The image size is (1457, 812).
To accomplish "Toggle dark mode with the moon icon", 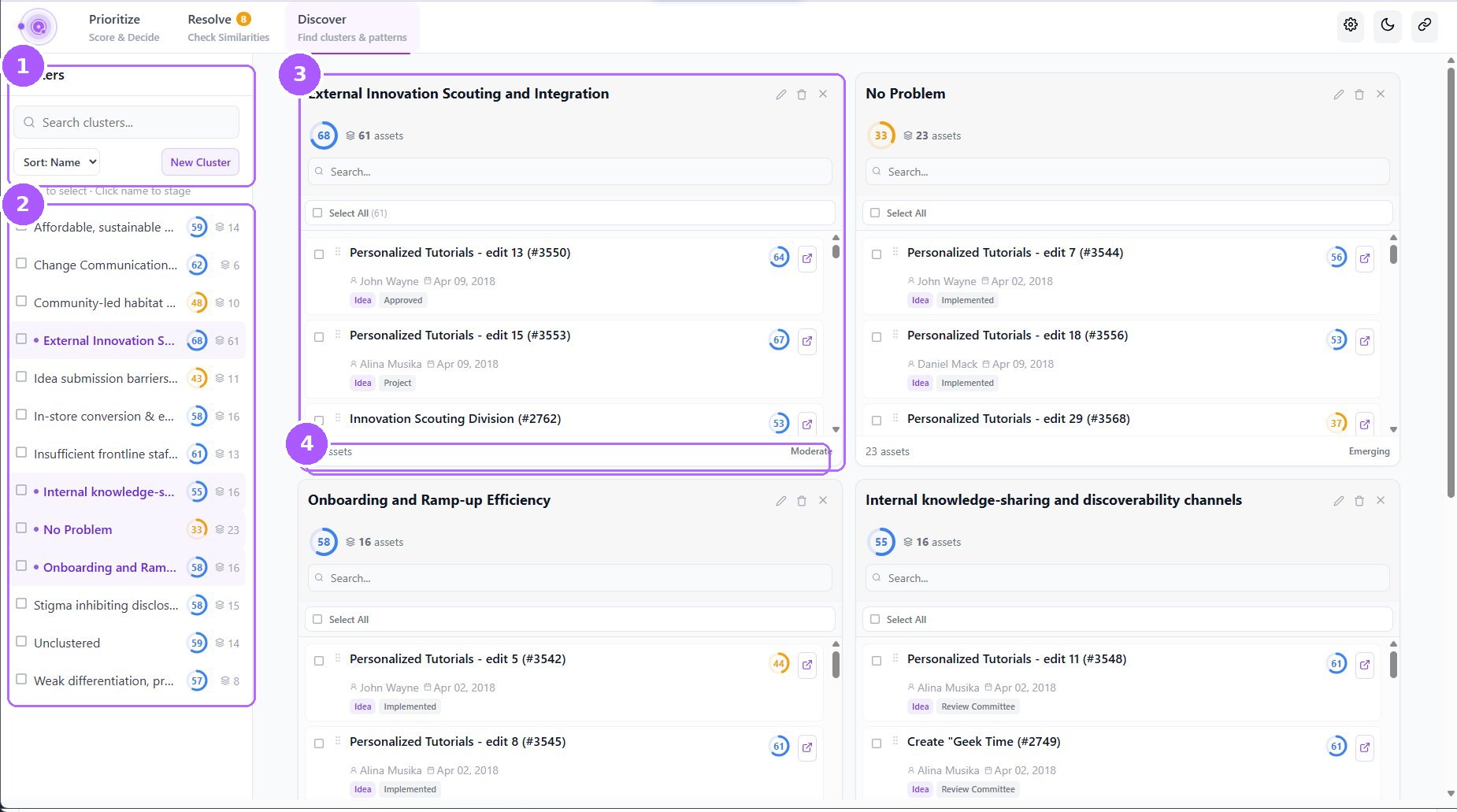I will [x=1388, y=25].
